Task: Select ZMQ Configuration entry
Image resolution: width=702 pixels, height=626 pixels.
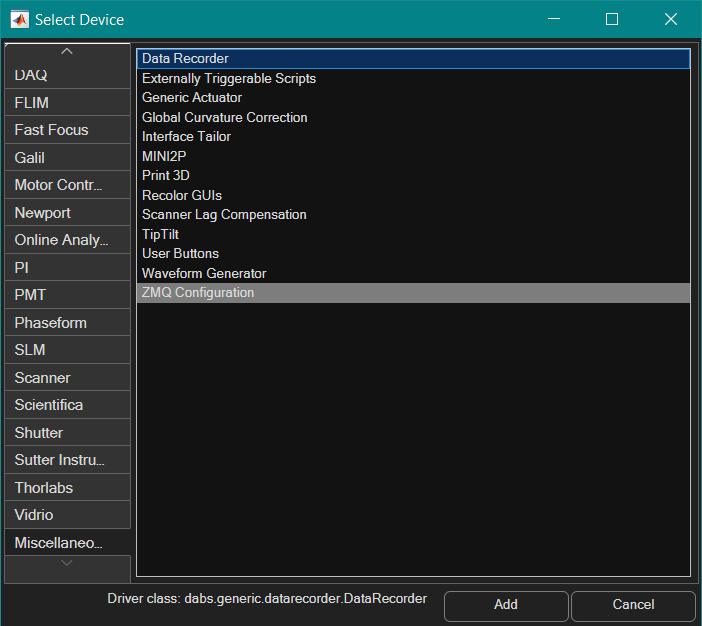Action: pos(413,293)
